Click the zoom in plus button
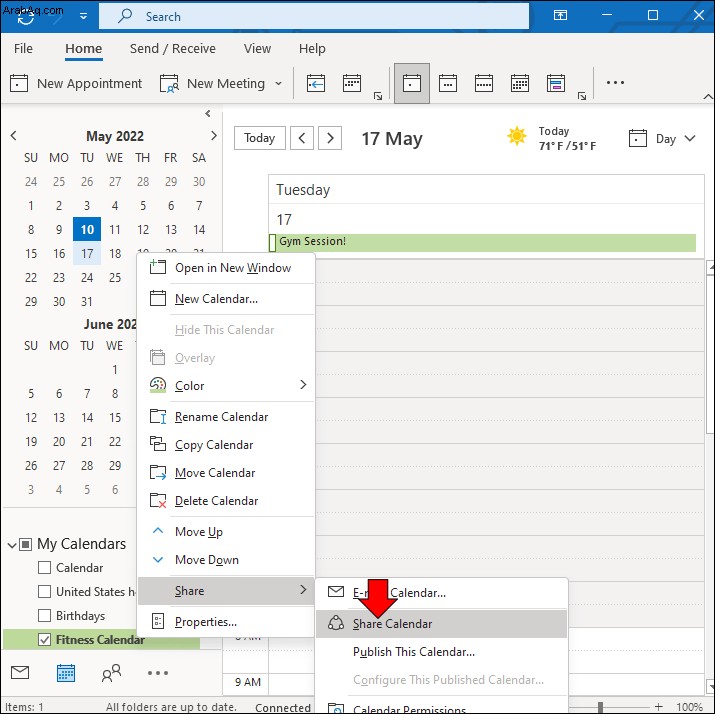 pyautogui.click(x=658, y=706)
